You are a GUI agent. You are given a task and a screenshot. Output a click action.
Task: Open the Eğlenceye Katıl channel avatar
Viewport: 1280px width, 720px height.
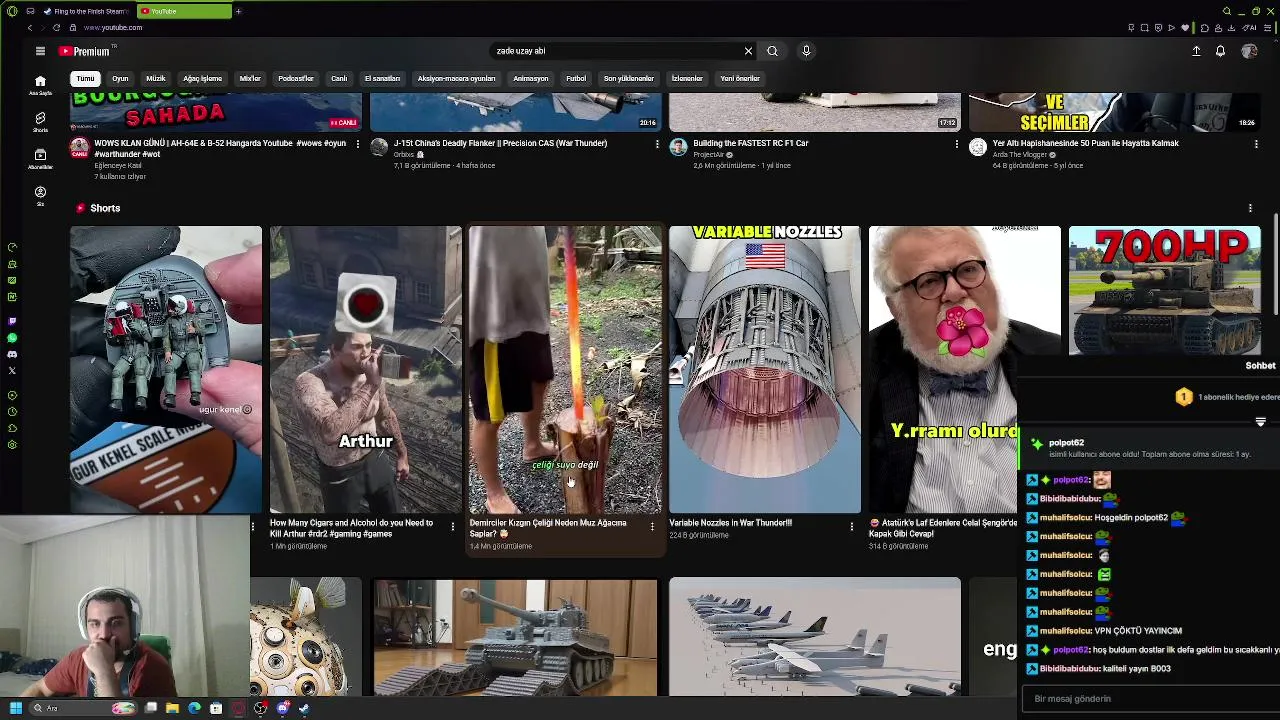pos(79,148)
